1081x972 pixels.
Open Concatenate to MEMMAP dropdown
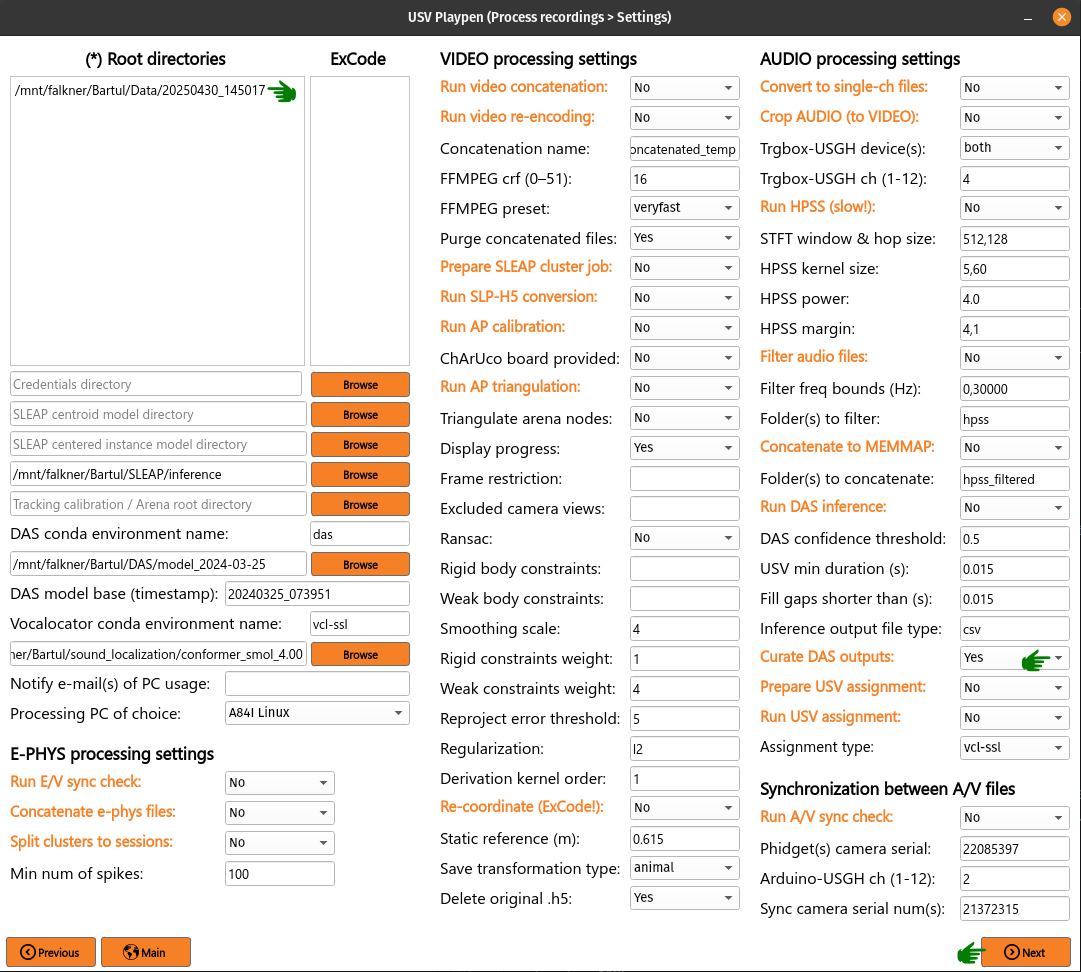1014,447
